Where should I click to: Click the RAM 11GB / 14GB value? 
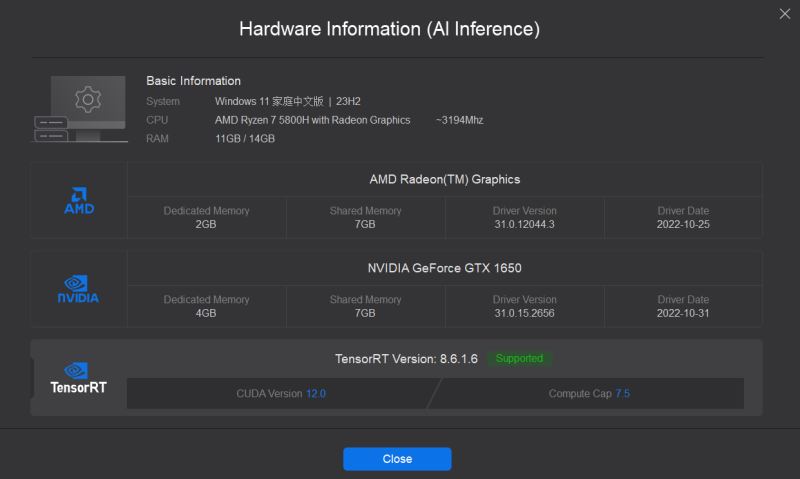245,139
